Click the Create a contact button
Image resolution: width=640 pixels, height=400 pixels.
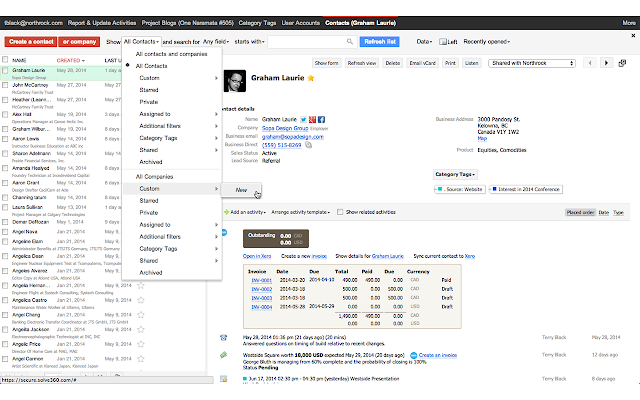31,42
